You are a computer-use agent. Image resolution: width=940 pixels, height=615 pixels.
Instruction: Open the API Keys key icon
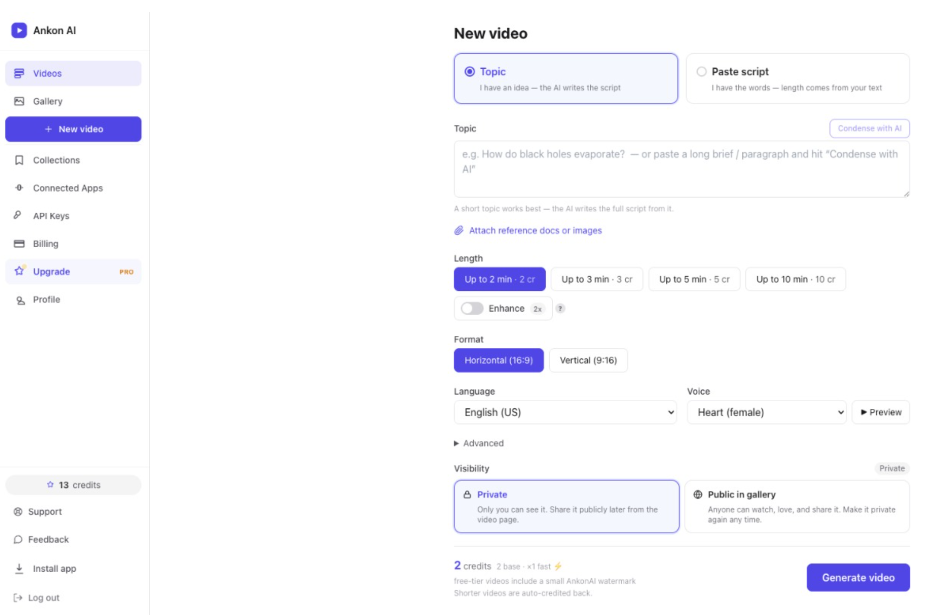pyautogui.click(x=18, y=215)
